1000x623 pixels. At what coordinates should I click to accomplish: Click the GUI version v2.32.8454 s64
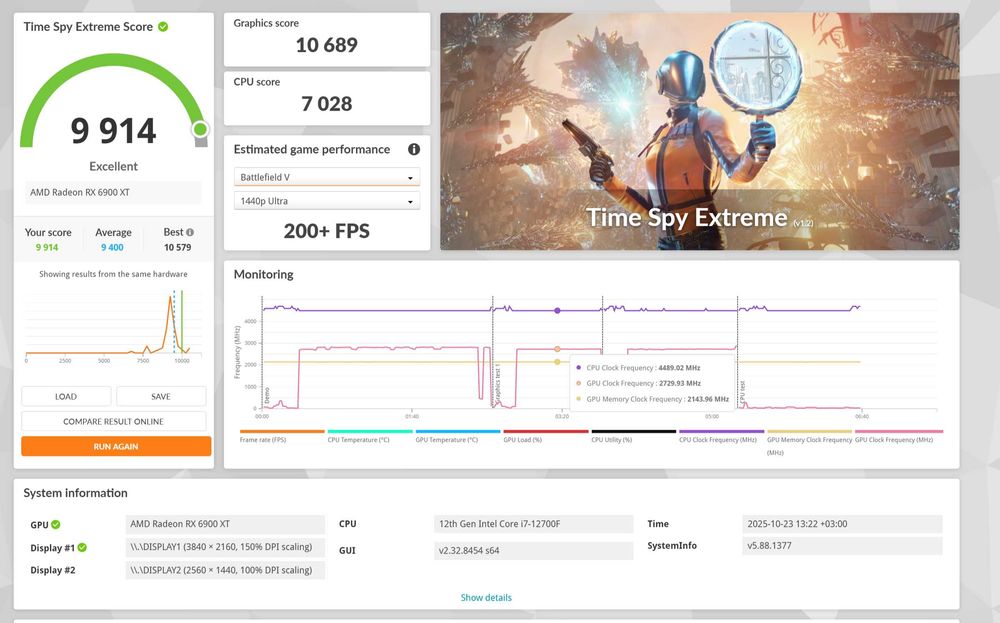533,550
